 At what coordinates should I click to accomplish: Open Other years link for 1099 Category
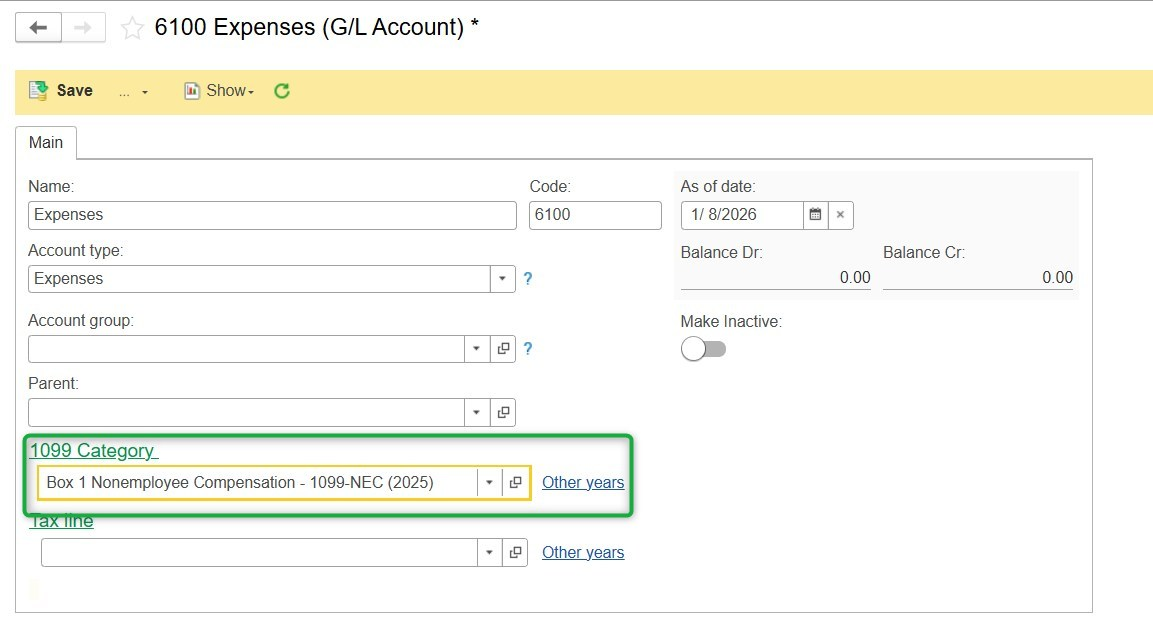[583, 482]
